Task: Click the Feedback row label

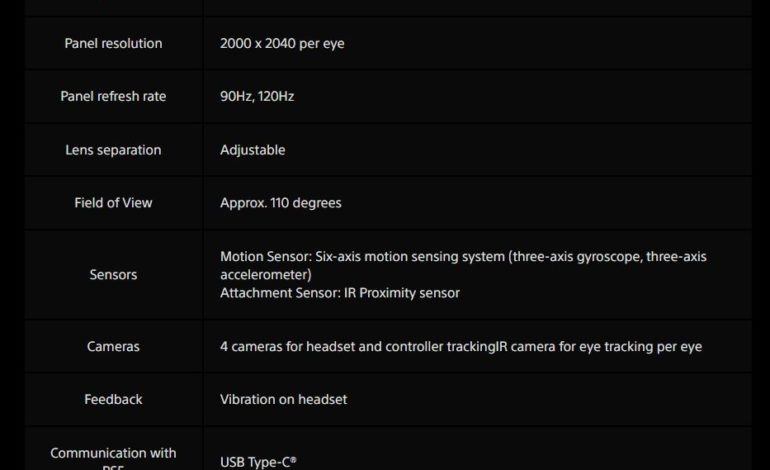Action: pos(113,399)
